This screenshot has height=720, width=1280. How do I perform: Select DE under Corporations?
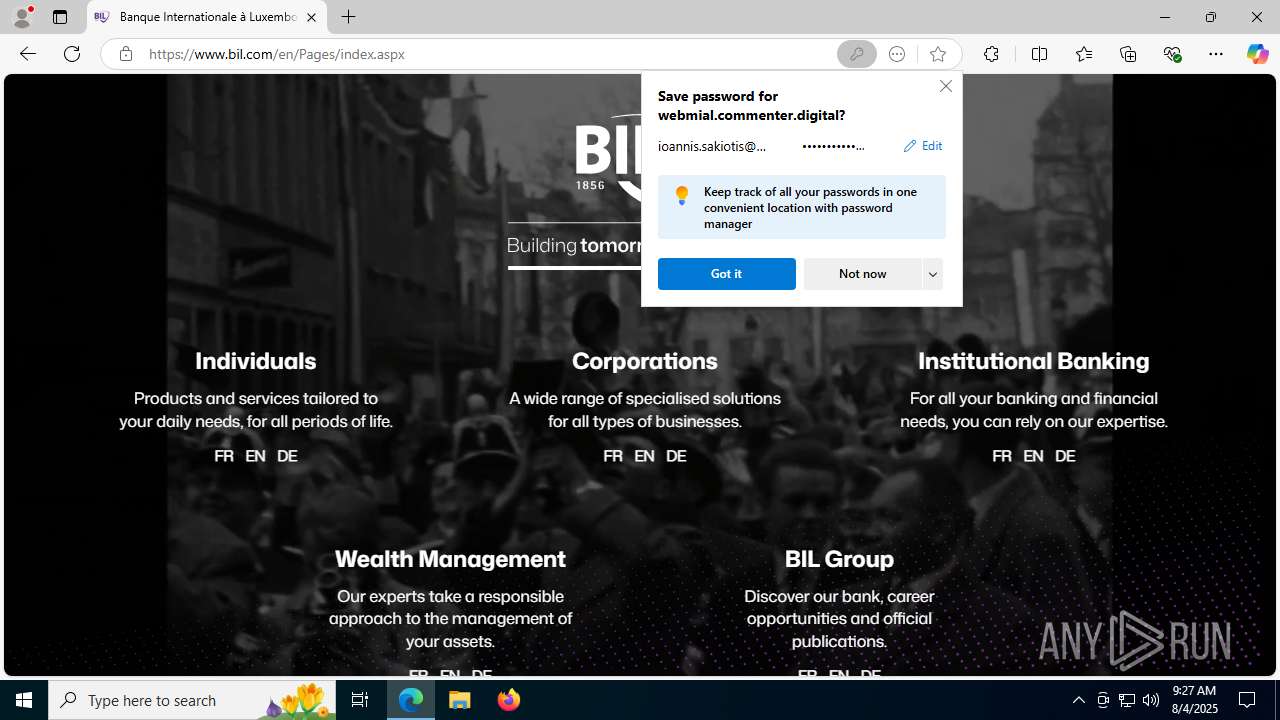point(676,456)
